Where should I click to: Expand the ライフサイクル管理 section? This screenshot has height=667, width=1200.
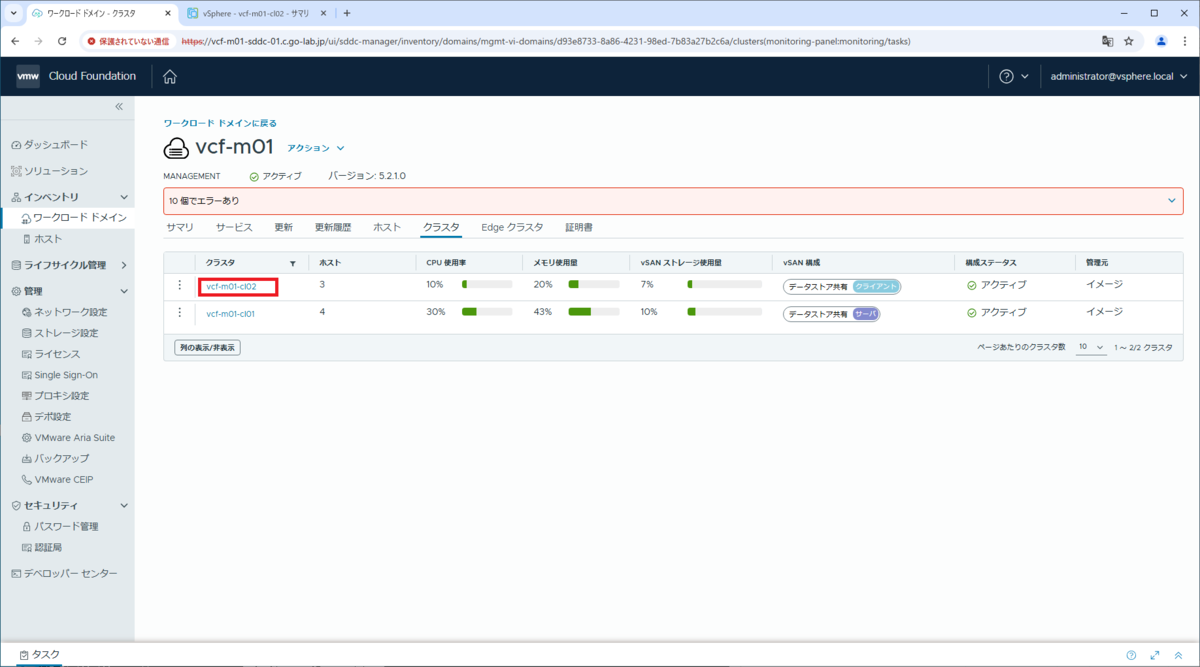[x=124, y=265]
